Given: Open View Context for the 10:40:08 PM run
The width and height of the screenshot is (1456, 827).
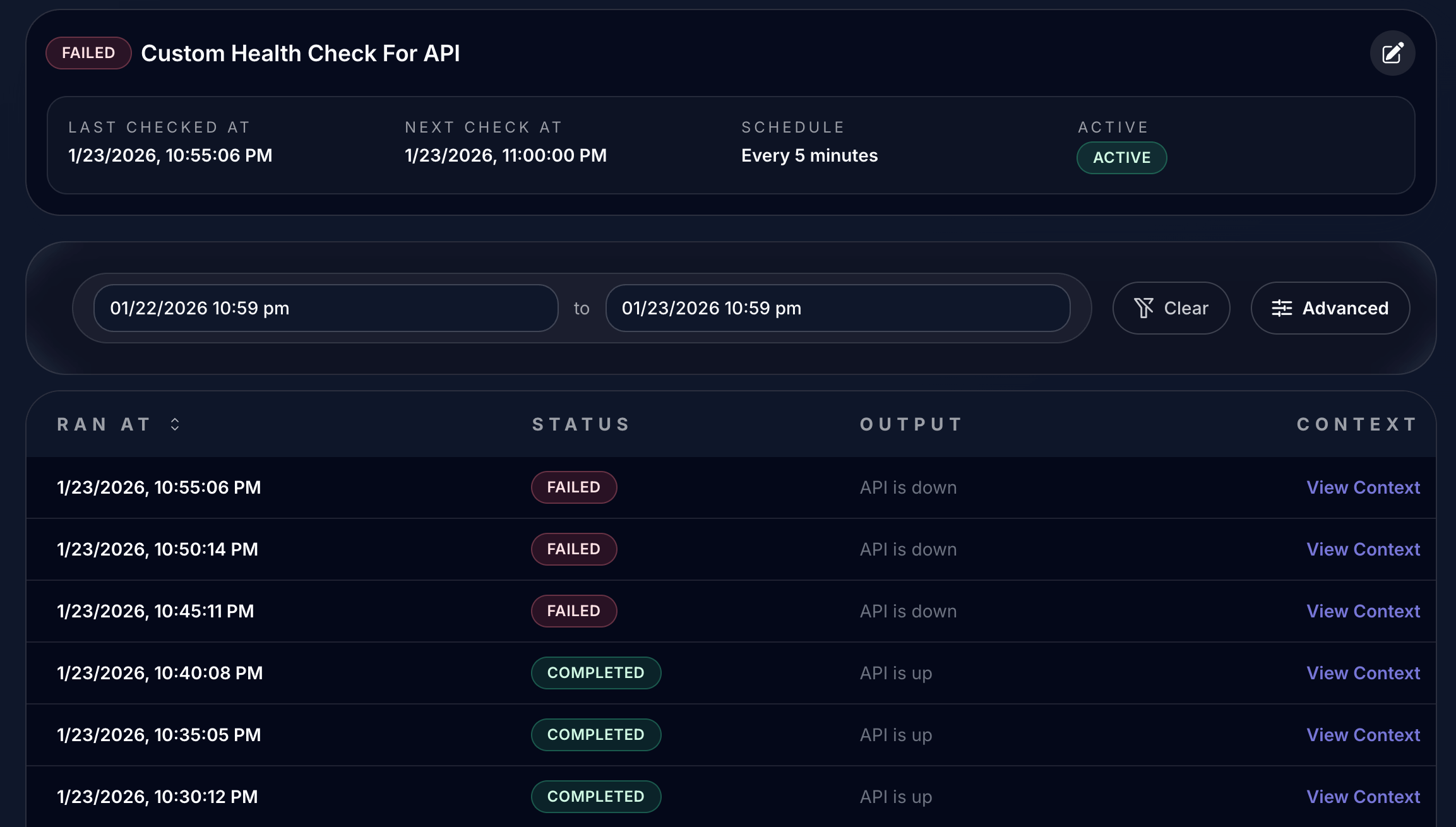Looking at the screenshot, I should pos(1363,673).
